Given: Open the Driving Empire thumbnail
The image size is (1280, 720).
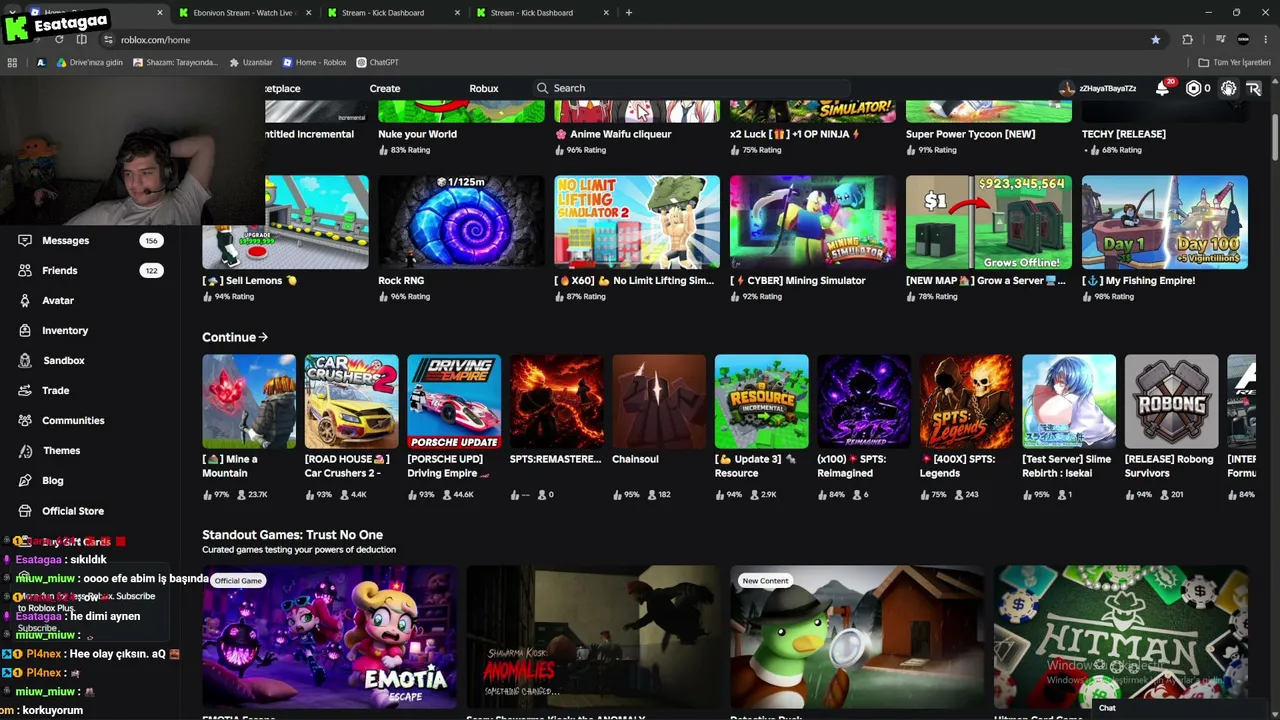Looking at the screenshot, I should point(454,401).
